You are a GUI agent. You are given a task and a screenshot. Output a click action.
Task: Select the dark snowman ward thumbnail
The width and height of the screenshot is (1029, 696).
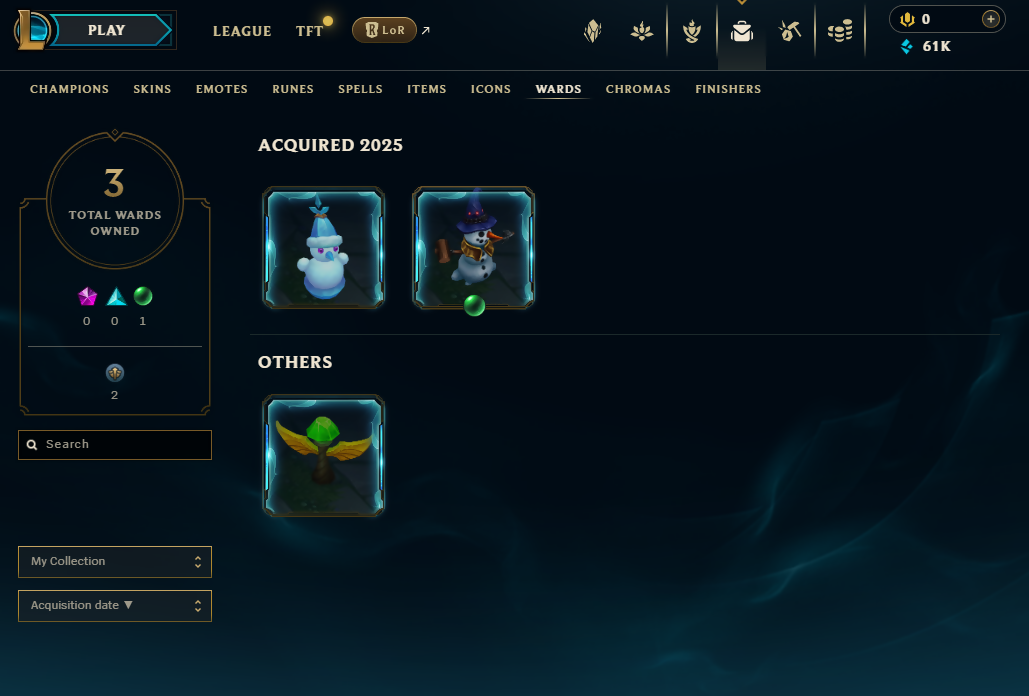tap(473, 247)
